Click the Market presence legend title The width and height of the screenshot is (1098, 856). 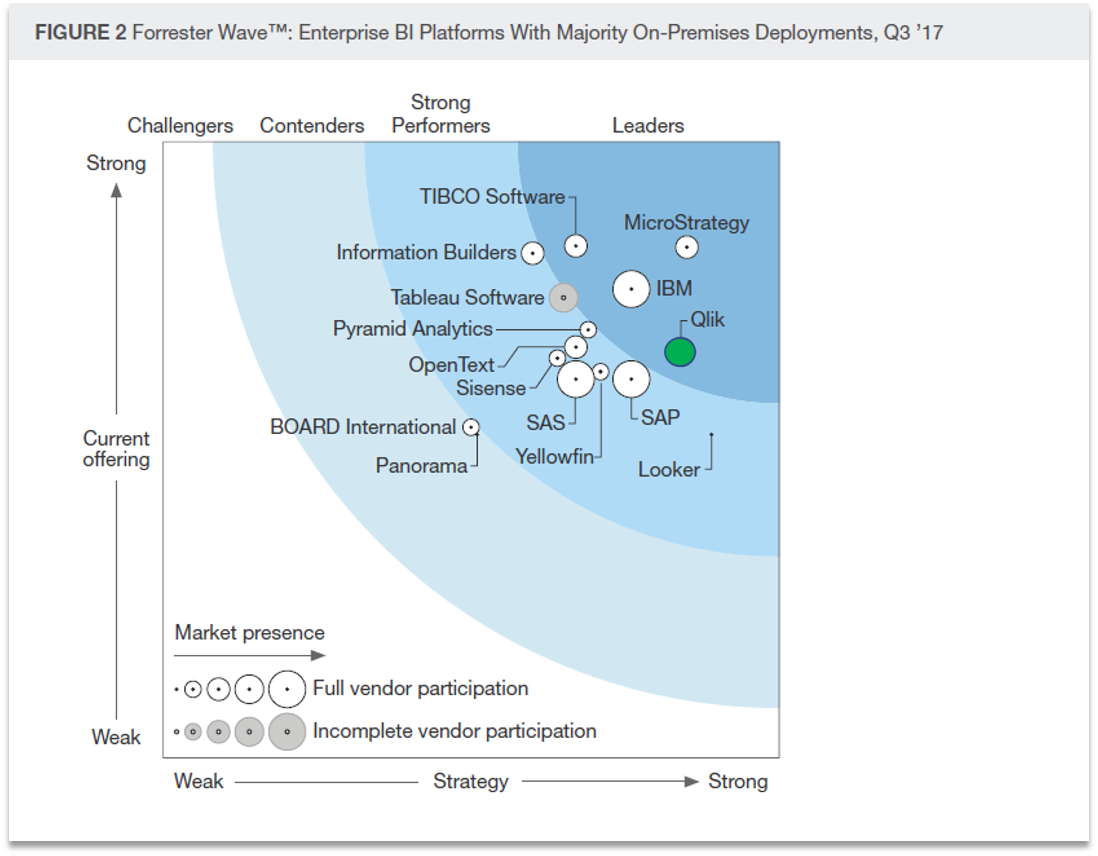click(249, 633)
